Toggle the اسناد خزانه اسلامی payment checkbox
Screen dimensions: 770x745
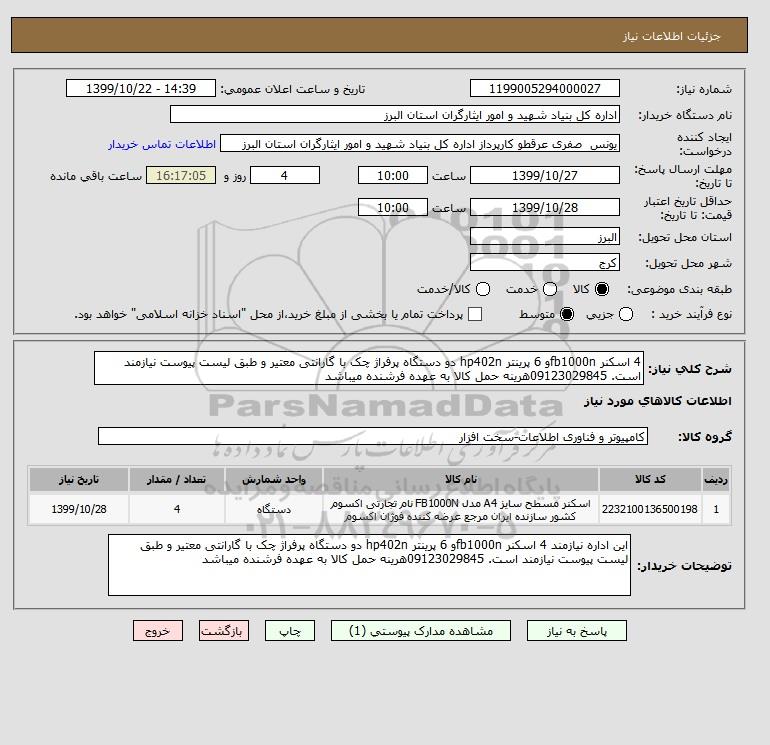[475, 314]
